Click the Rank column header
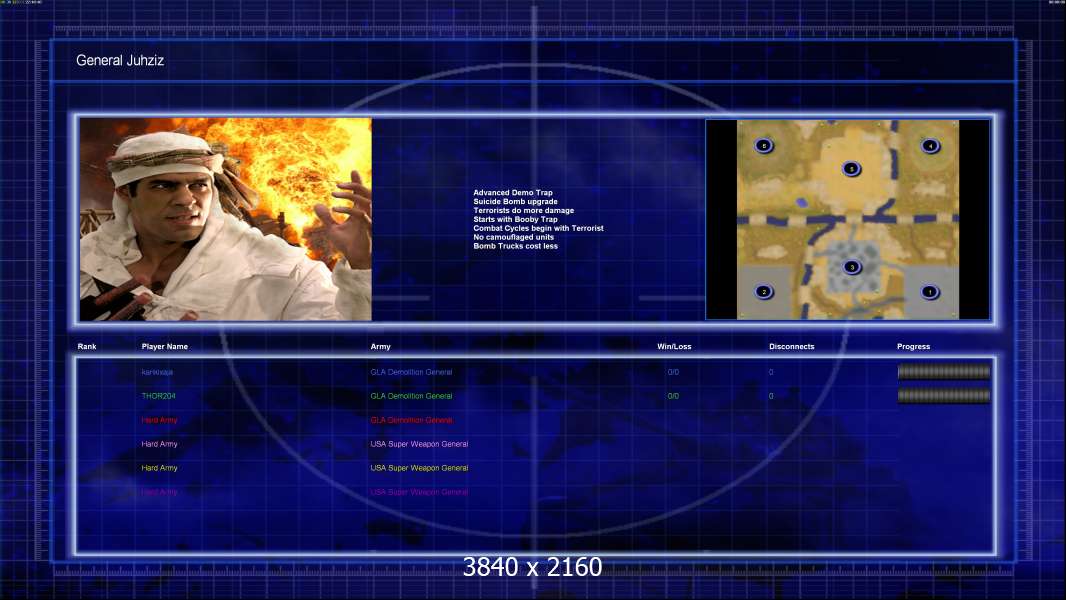1066x600 pixels. coord(87,347)
